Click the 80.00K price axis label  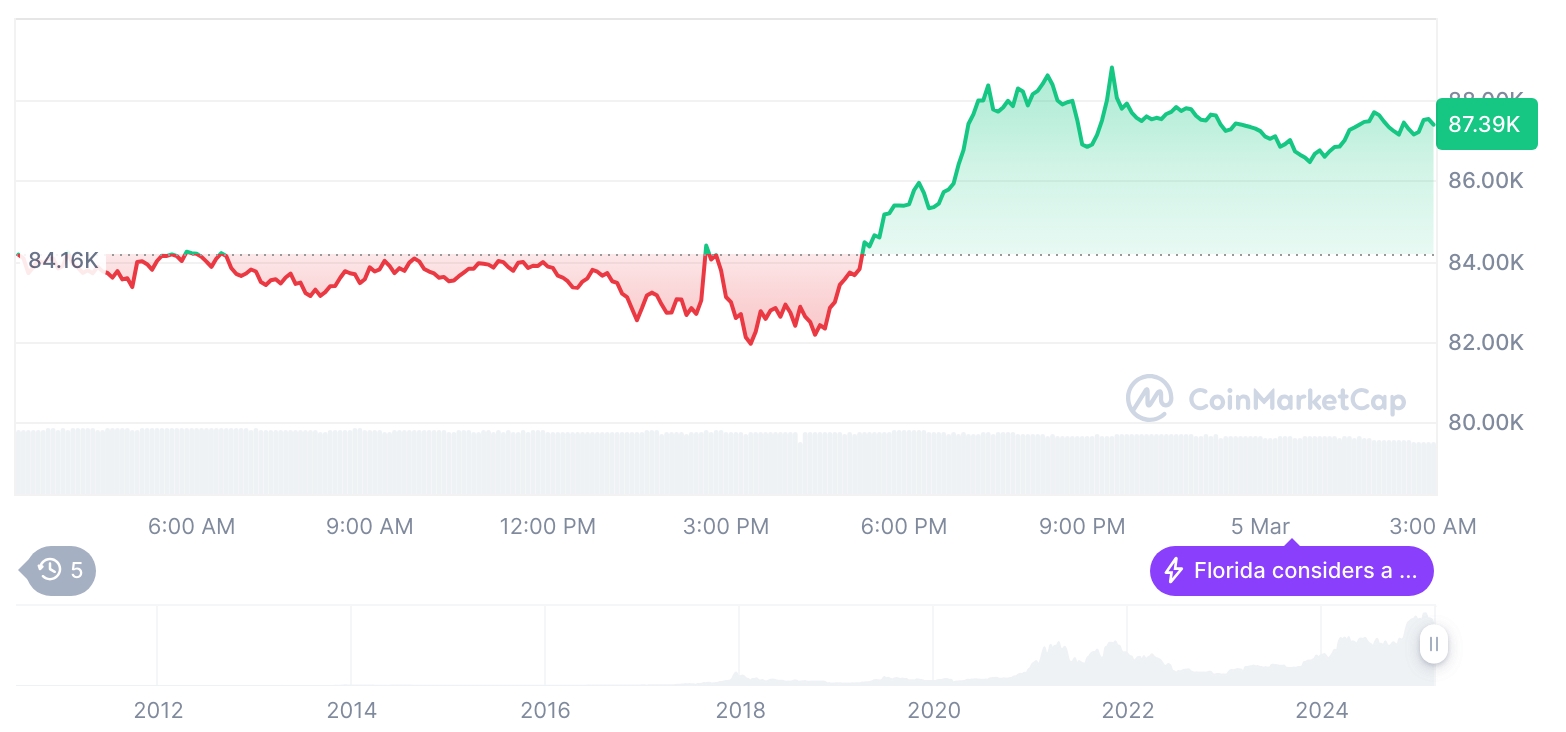pos(1486,422)
